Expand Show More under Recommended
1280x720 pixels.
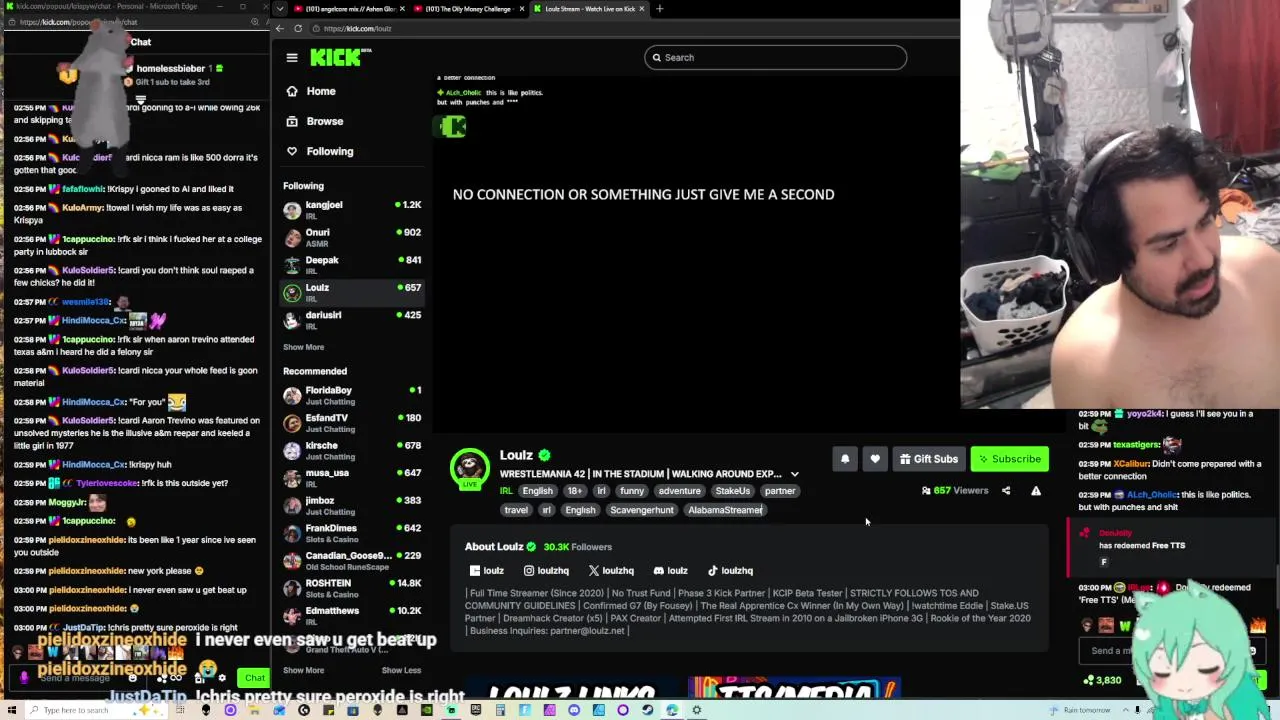[x=303, y=670]
